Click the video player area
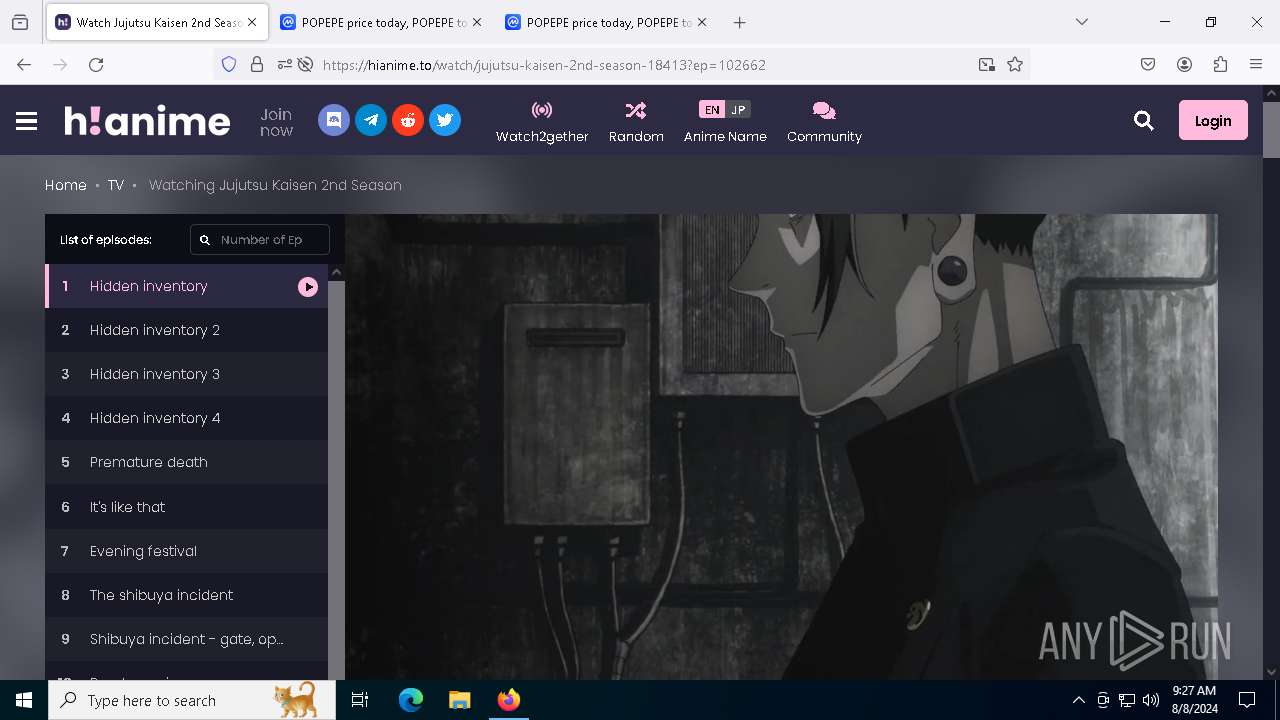The image size is (1280, 720). [781, 447]
